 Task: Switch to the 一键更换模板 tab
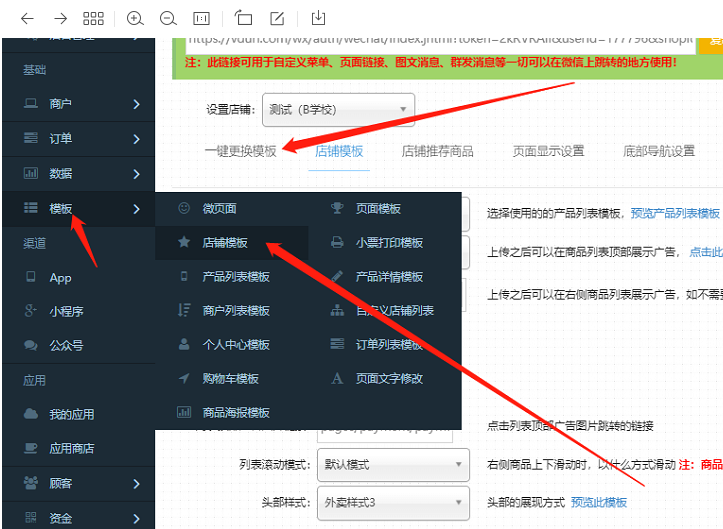point(240,151)
